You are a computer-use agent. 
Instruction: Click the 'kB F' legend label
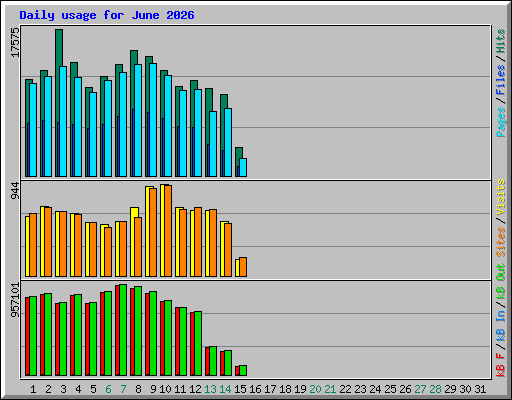pos(500,364)
